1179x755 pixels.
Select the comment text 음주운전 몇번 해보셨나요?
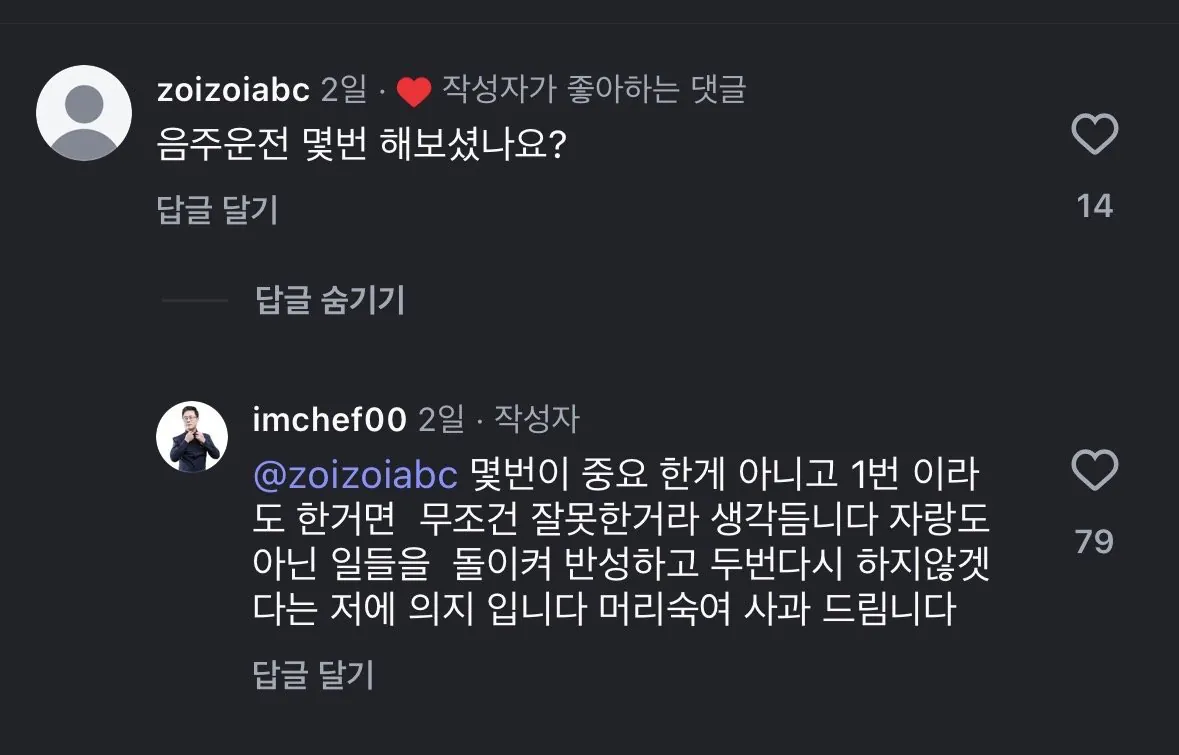[362, 148]
